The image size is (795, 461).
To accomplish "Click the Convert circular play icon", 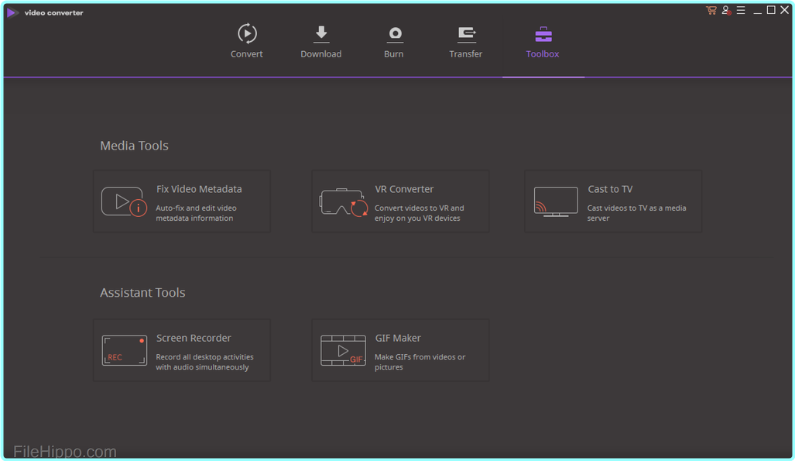I will tap(247, 33).
